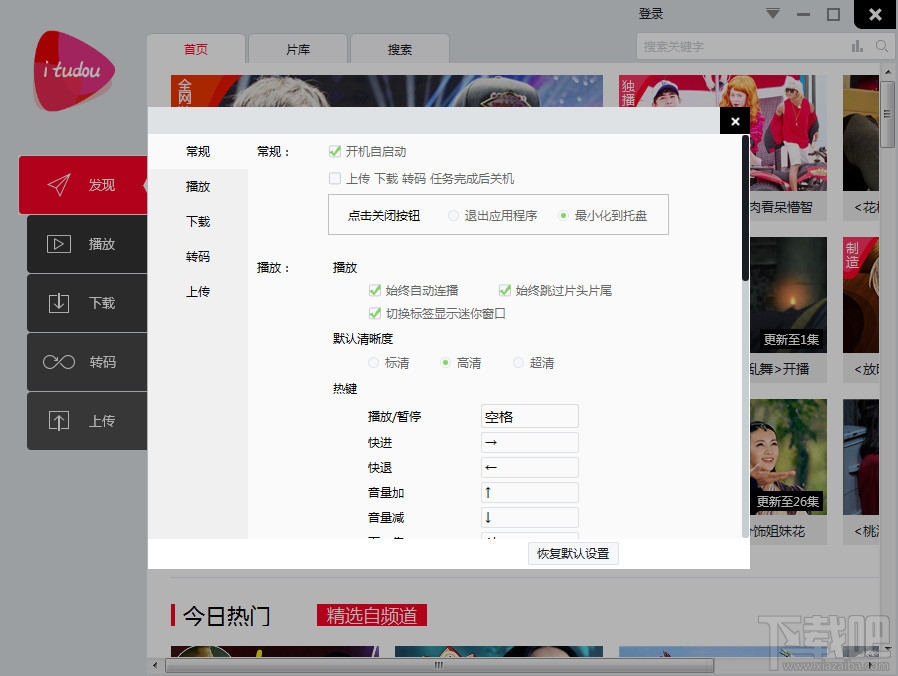This screenshot has width=898, height=676.
Task: Select the 超清 quality radio button
Action: tap(518, 362)
